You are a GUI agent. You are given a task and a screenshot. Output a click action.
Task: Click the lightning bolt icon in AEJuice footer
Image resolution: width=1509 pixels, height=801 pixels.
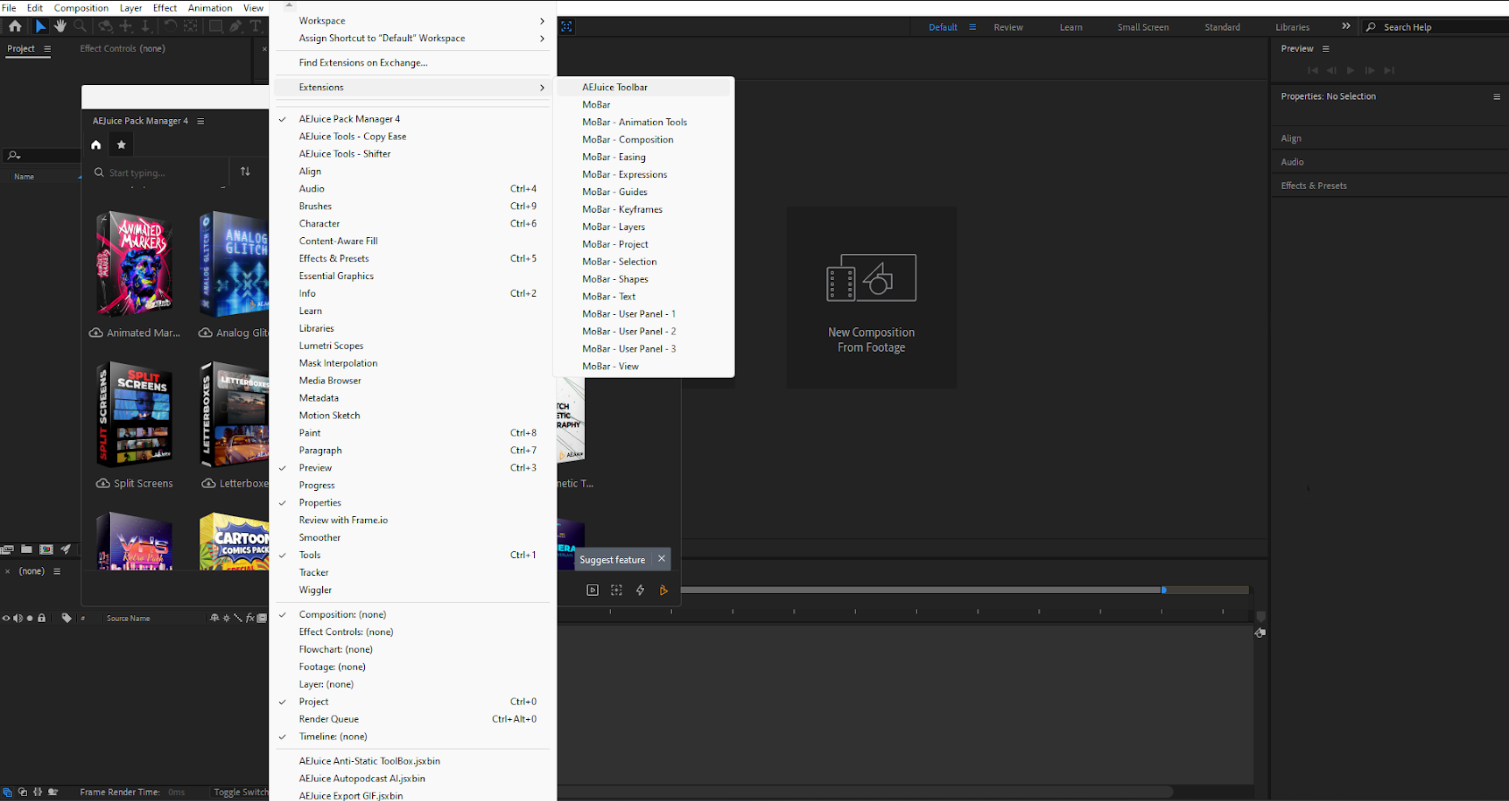click(640, 590)
